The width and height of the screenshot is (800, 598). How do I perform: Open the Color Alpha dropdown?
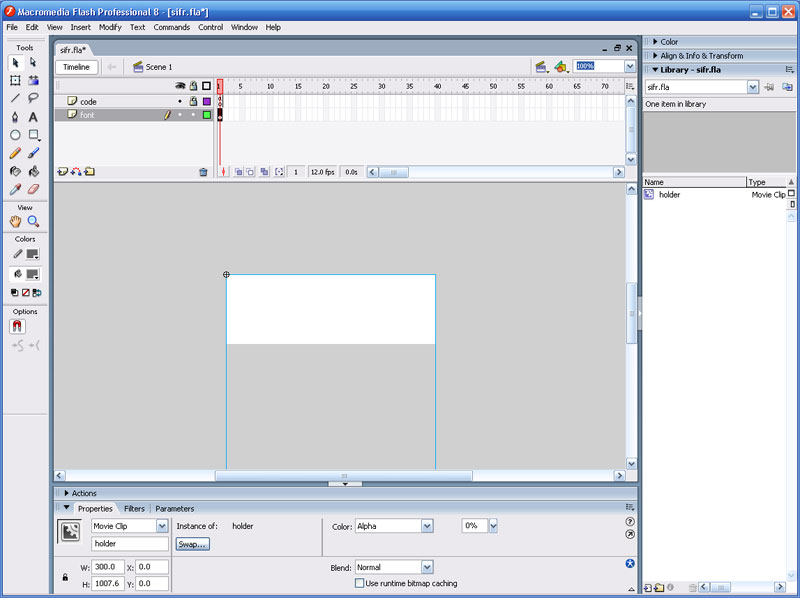(427, 526)
